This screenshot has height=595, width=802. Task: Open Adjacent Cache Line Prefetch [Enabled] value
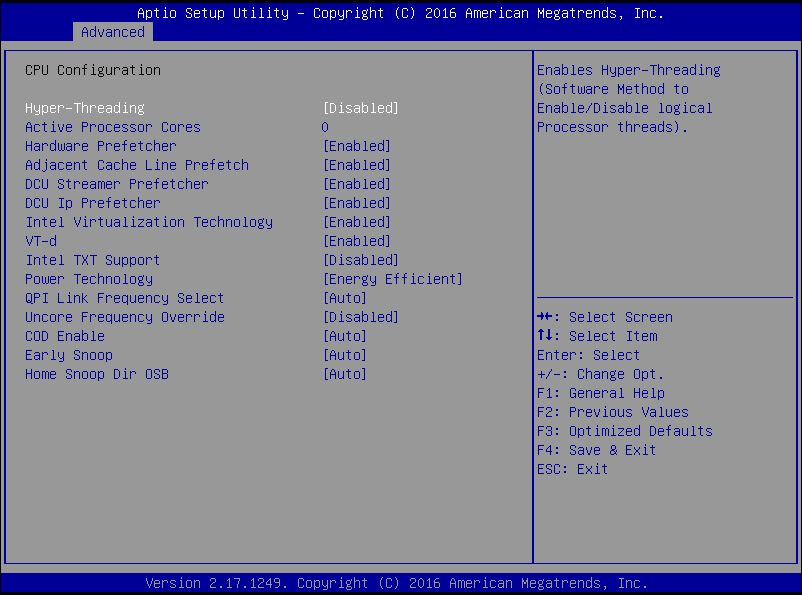coord(357,165)
